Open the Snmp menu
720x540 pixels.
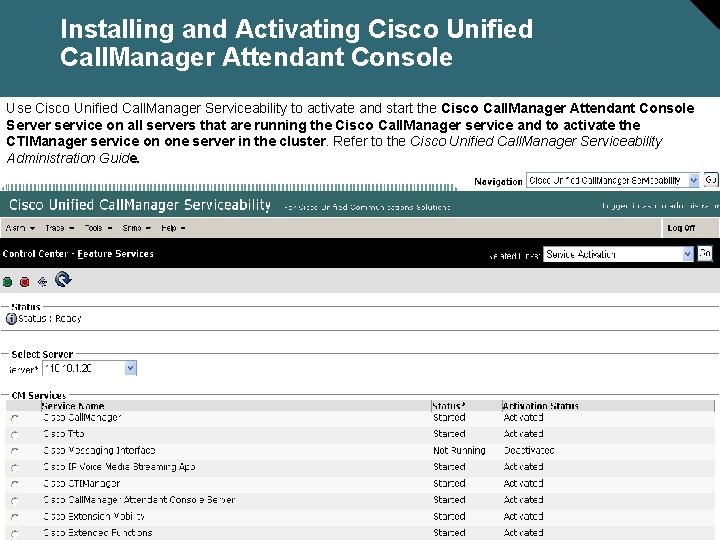coord(137,228)
